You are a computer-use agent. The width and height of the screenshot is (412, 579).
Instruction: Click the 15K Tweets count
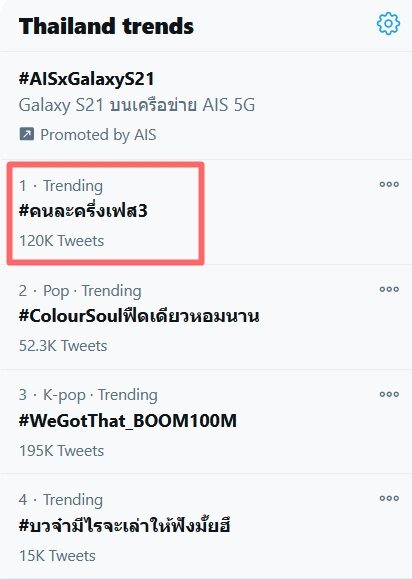(57, 556)
